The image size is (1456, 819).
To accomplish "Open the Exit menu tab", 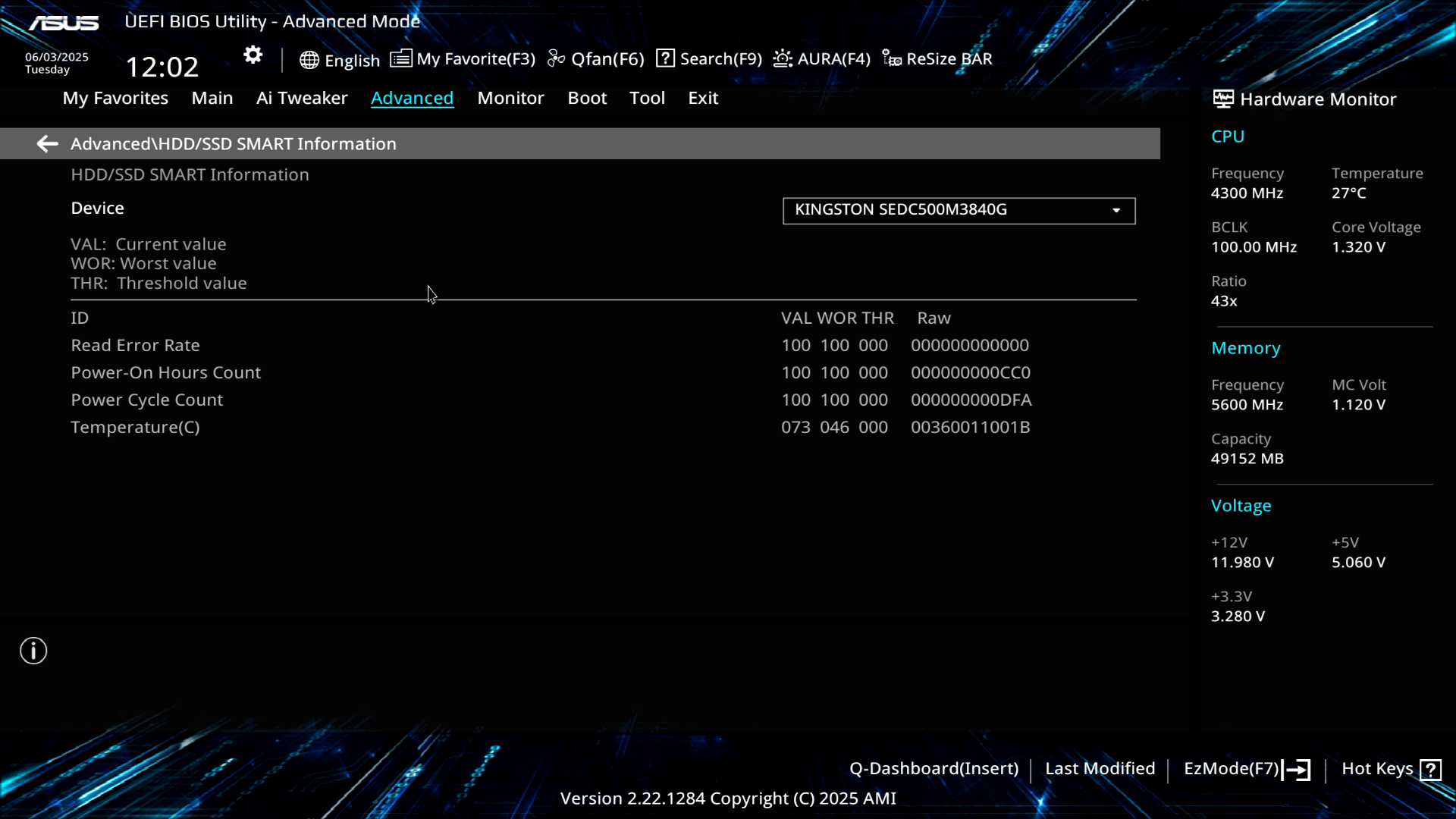I will pos(702,99).
